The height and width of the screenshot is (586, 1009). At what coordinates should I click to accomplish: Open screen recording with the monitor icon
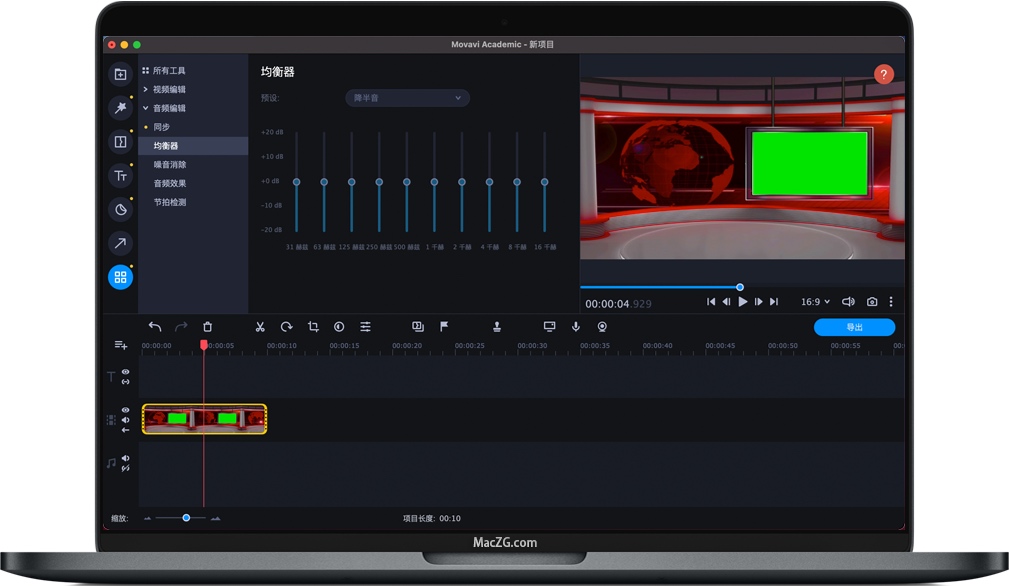click(x=549, y=326)
